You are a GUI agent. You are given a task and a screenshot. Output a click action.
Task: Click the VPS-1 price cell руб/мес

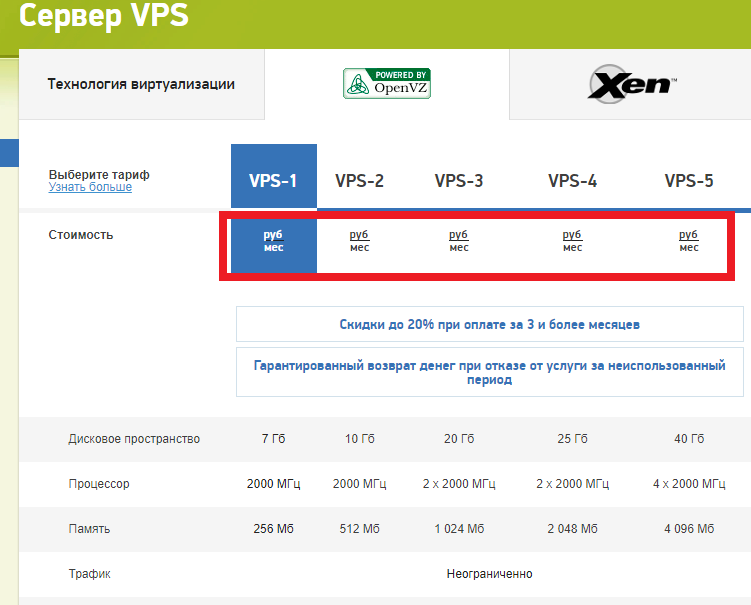click(x=273, y=241)
